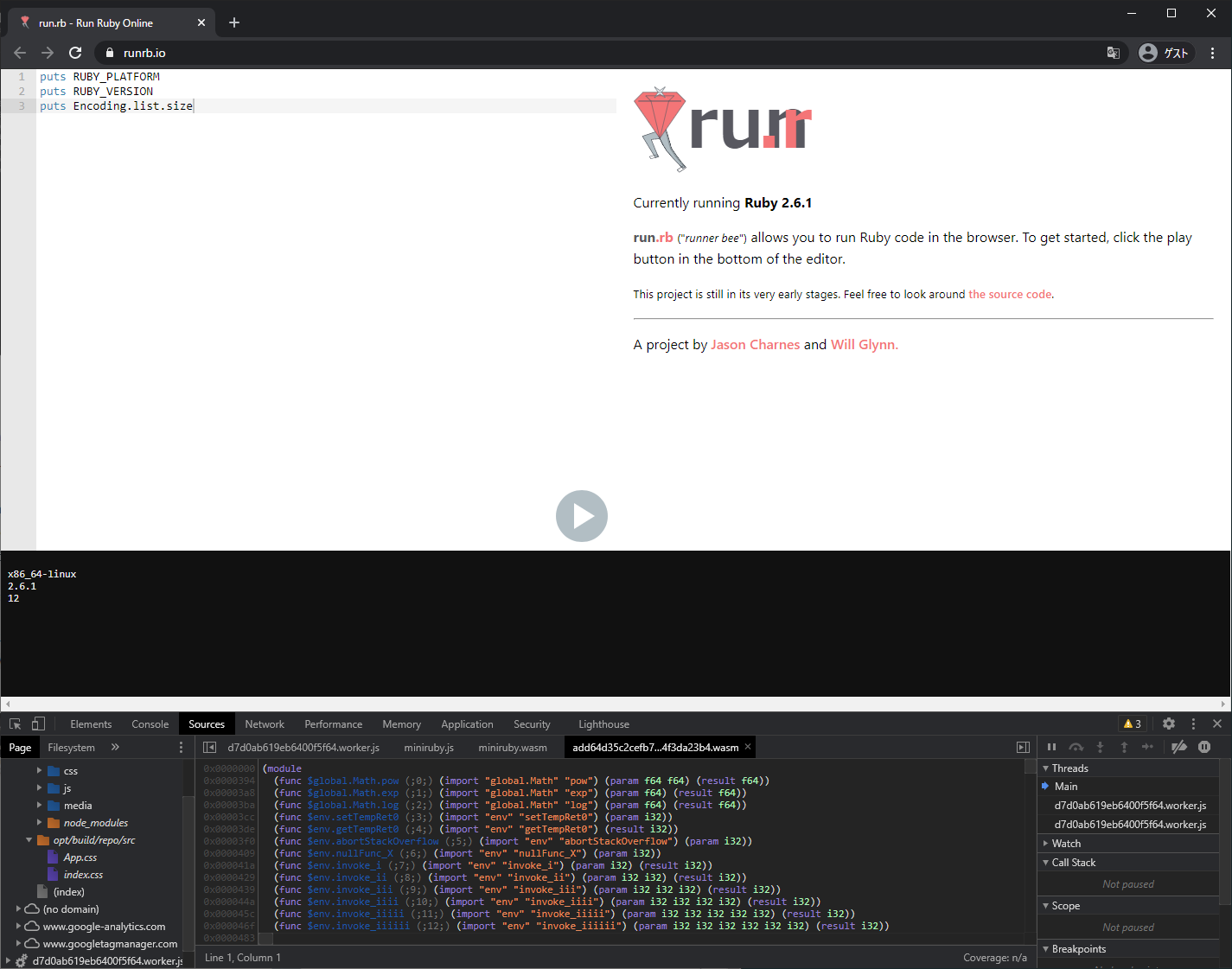The image size is (1232, 969).
Task: Click the play button to run Ruby code
Action: (582, 516)
